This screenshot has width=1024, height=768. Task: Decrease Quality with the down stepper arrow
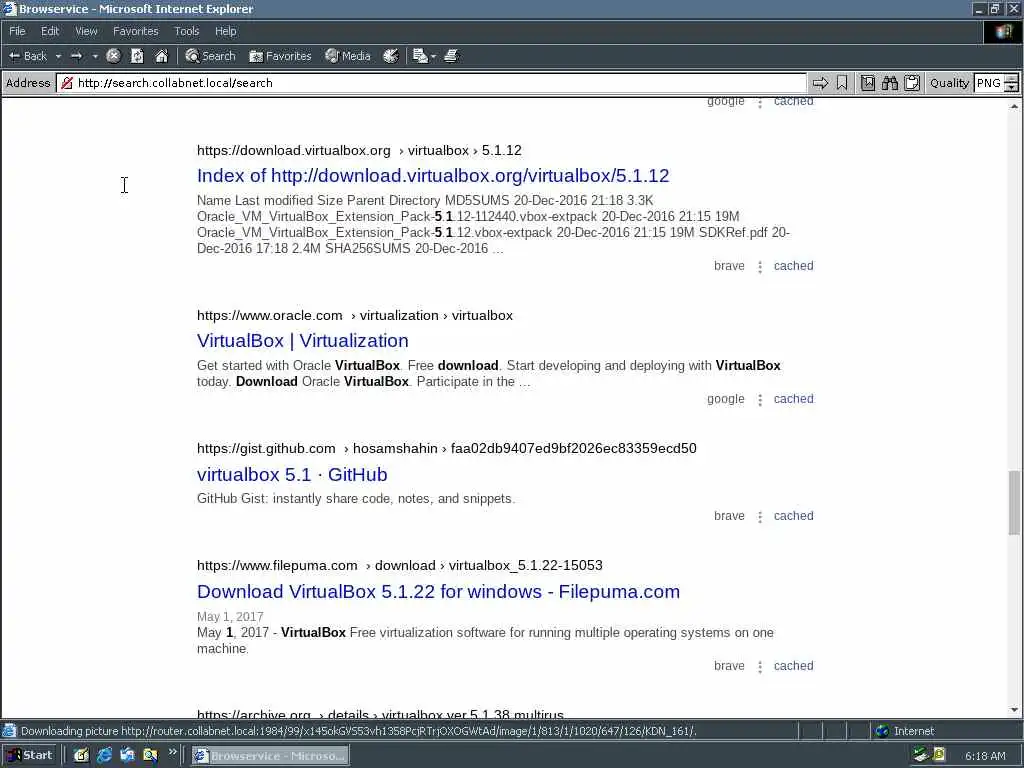coord(1012,88)
